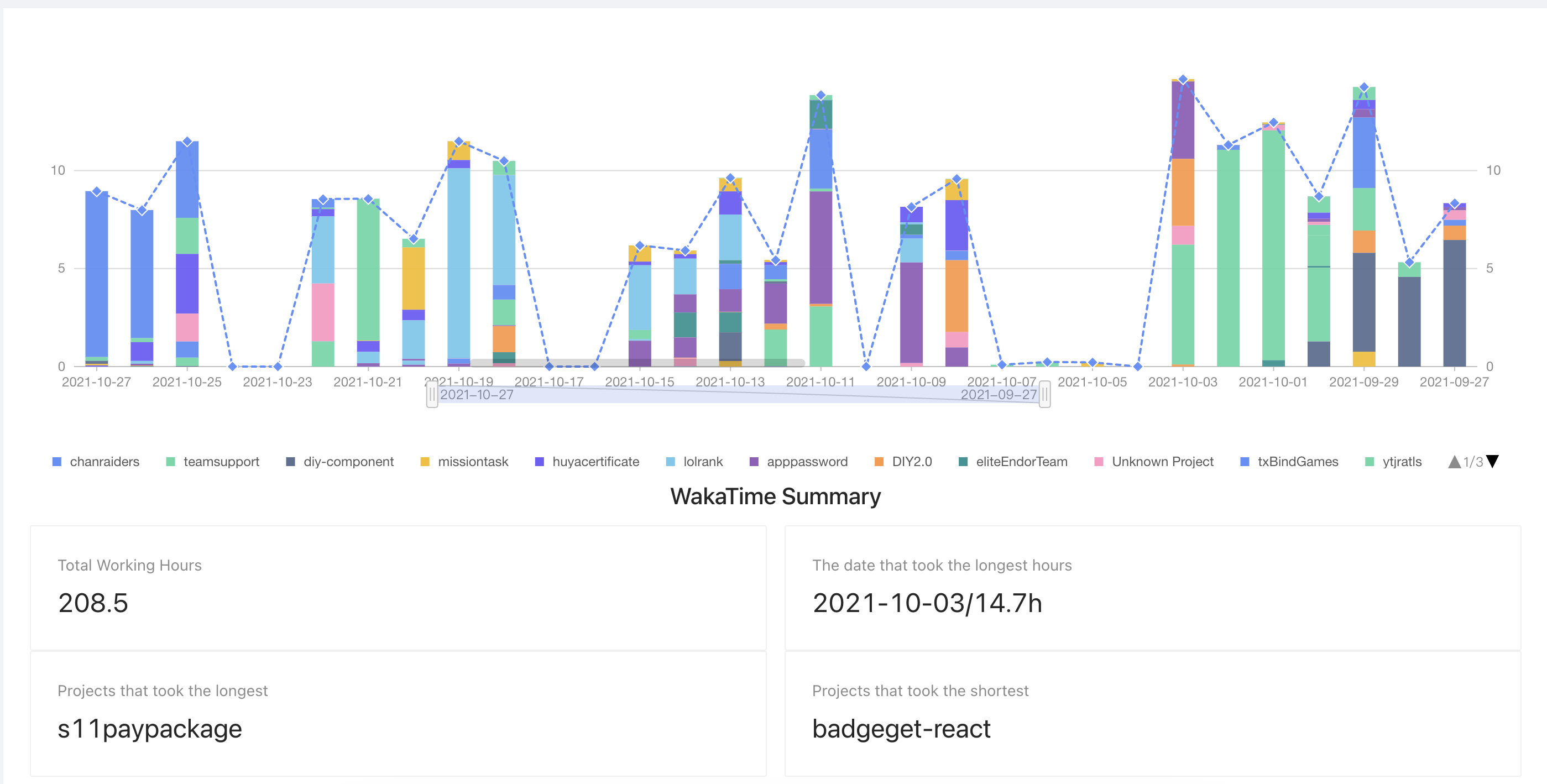The width and height of the screenshot is (1547, 784).
Task: Click the 2021-10-15 x-axis label
Action: [x=640, y=382]
